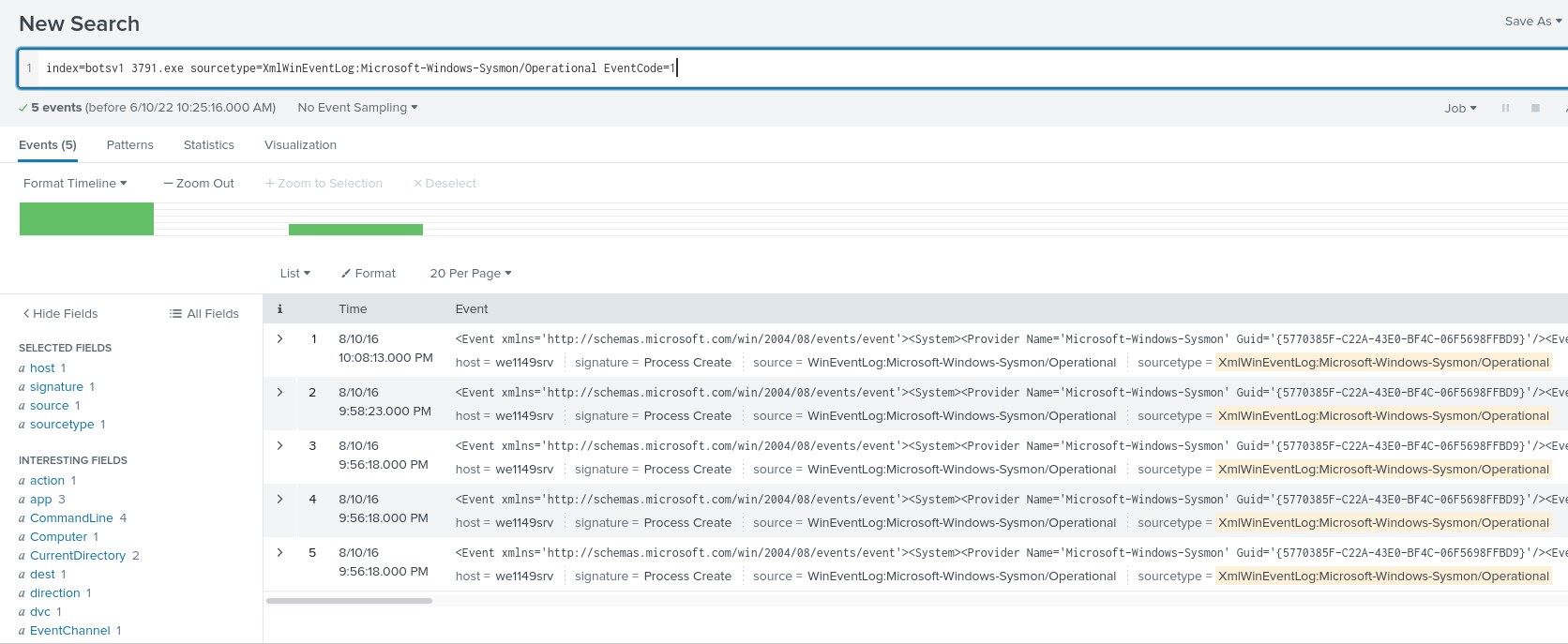
Task: Select the smaller green timeline bar
Action: [355, 230]
